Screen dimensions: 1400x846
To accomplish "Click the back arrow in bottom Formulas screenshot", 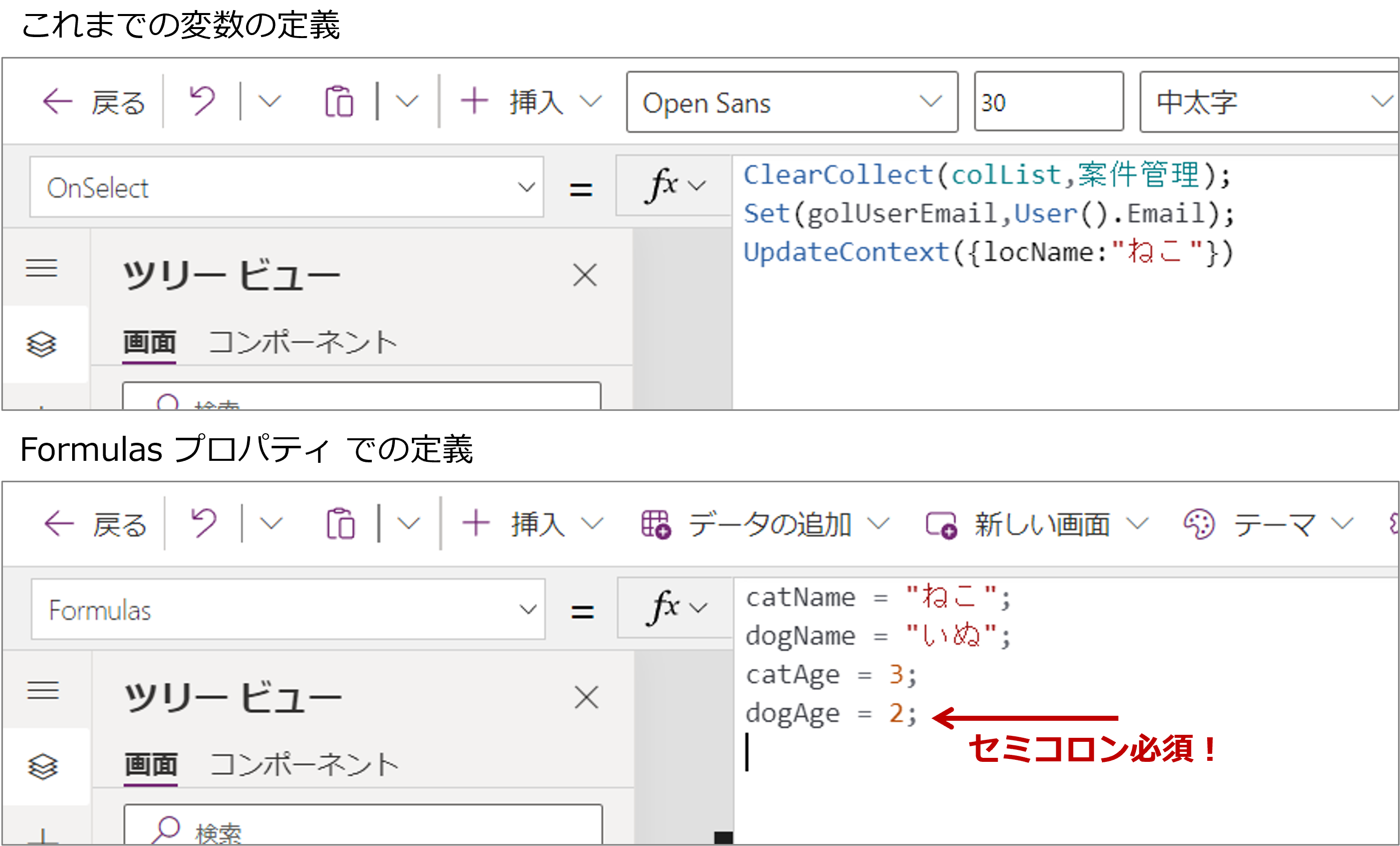I will (59, 523).
